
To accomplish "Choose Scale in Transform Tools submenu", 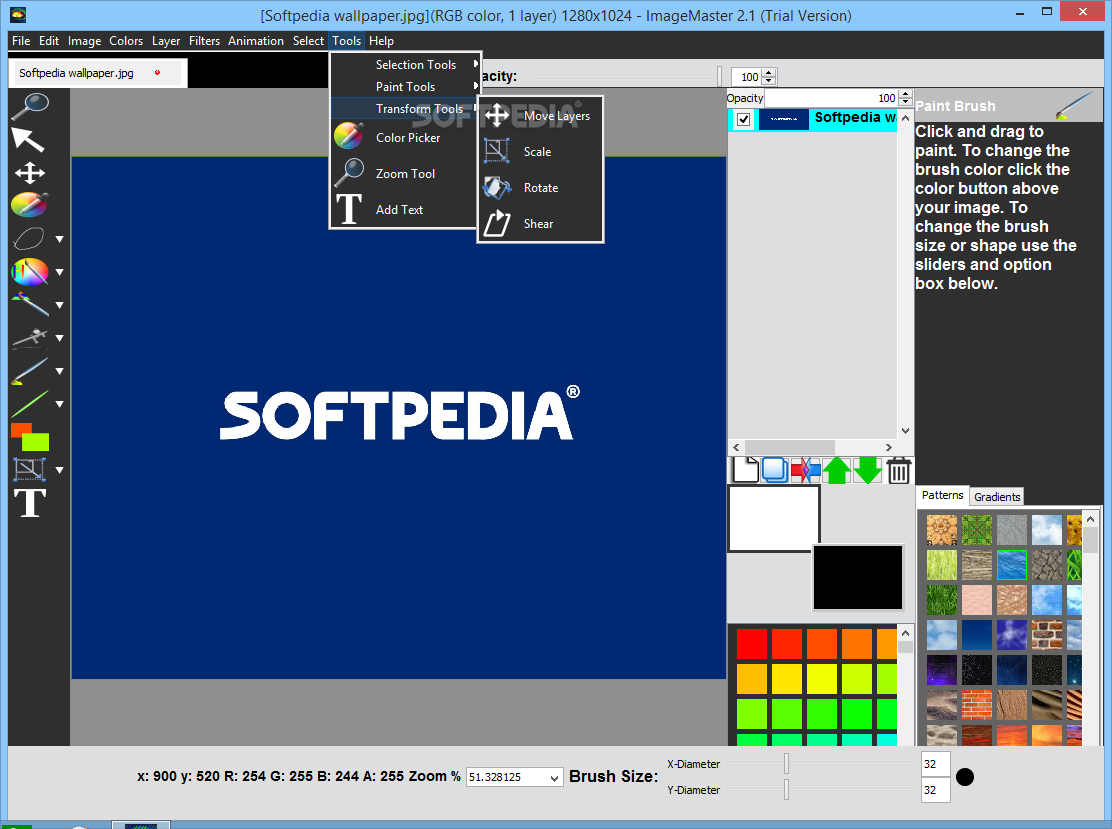I will coord(540,151).
